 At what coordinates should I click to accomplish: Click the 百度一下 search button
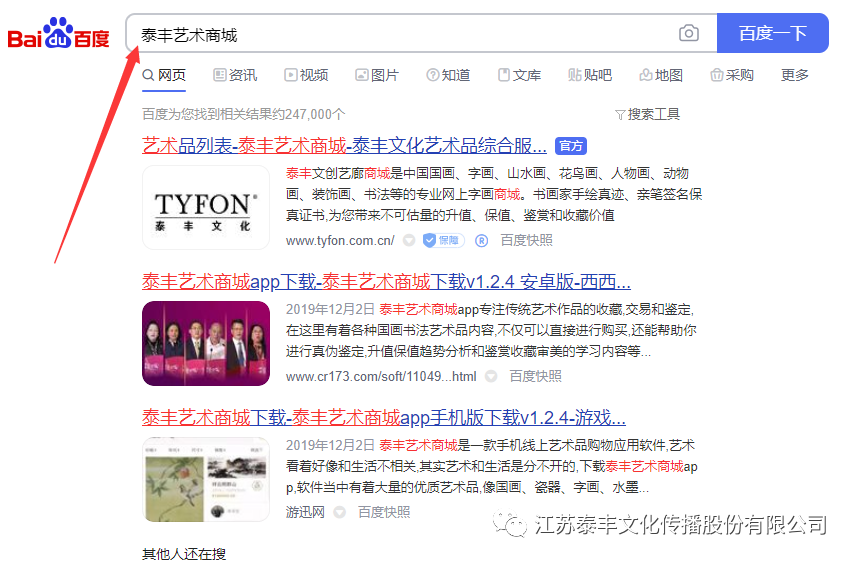coord(772,33)
